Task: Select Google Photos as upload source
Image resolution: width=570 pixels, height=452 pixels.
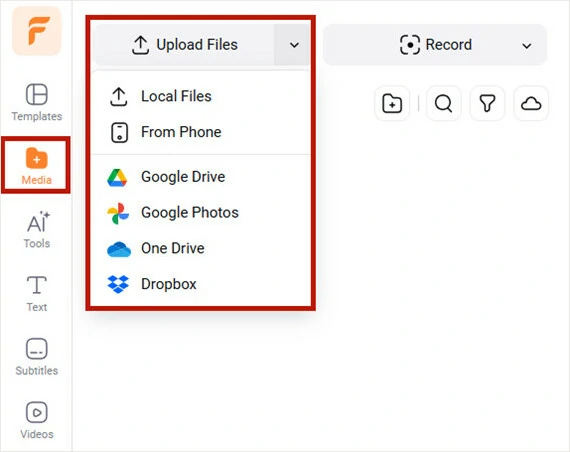Action: click(201, 213)
